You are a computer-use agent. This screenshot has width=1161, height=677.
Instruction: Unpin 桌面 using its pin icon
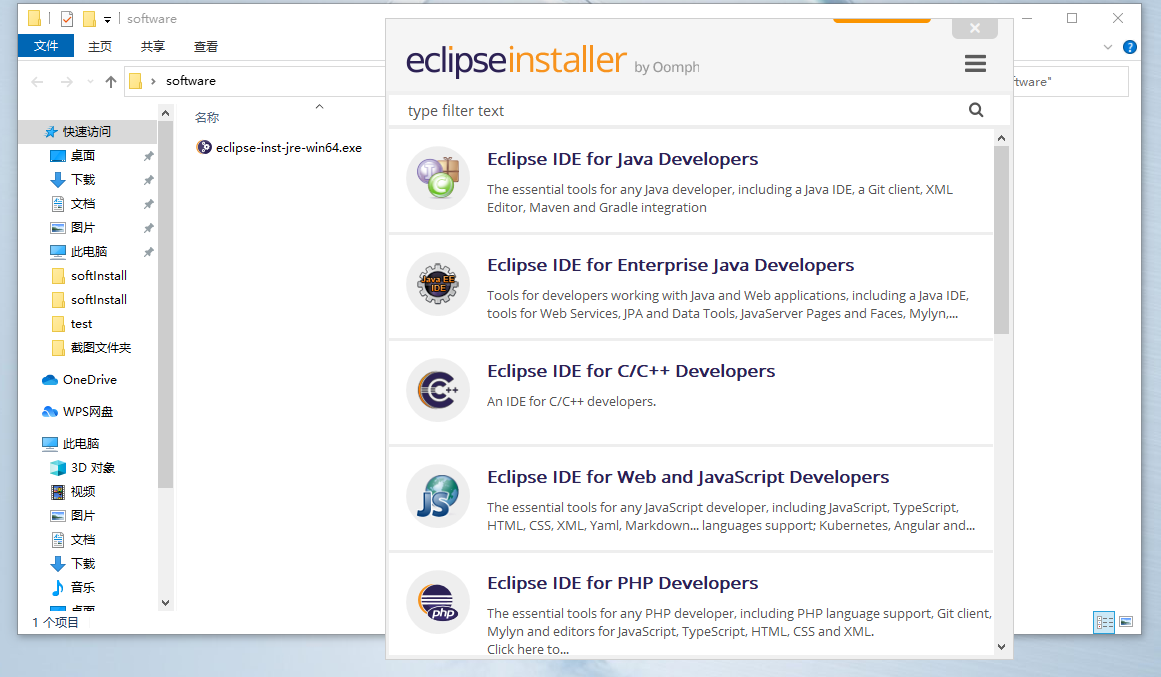point(148,156)
